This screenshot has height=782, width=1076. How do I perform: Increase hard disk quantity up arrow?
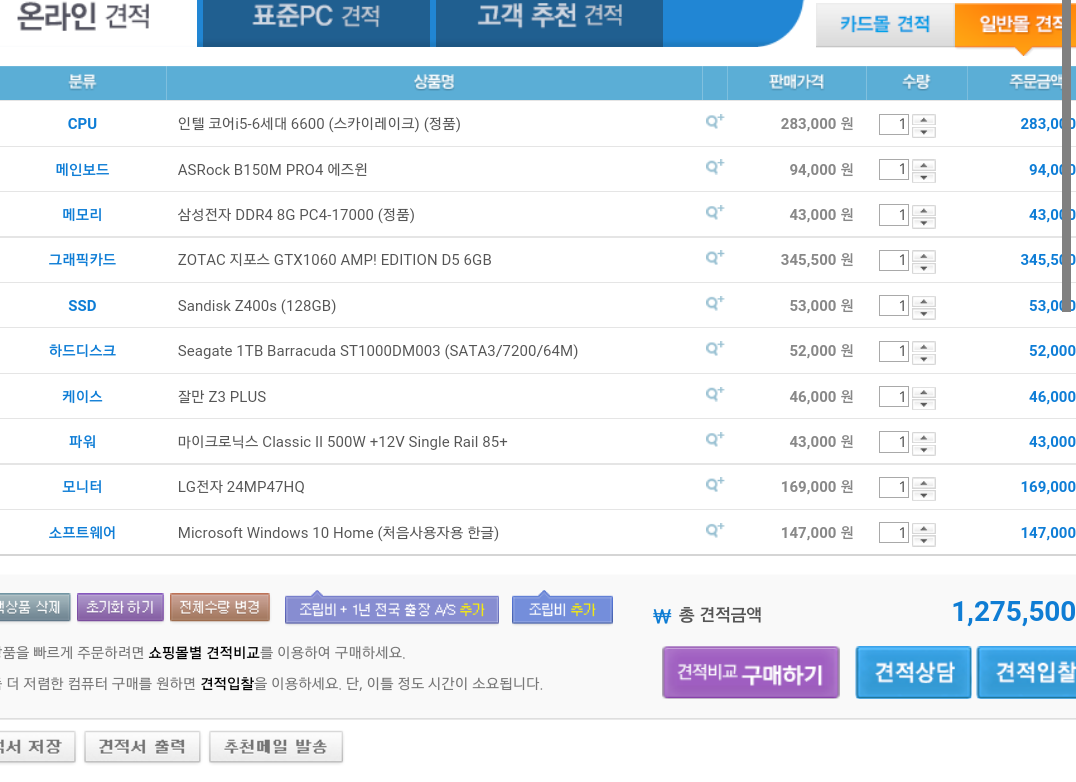pos(924,346)
